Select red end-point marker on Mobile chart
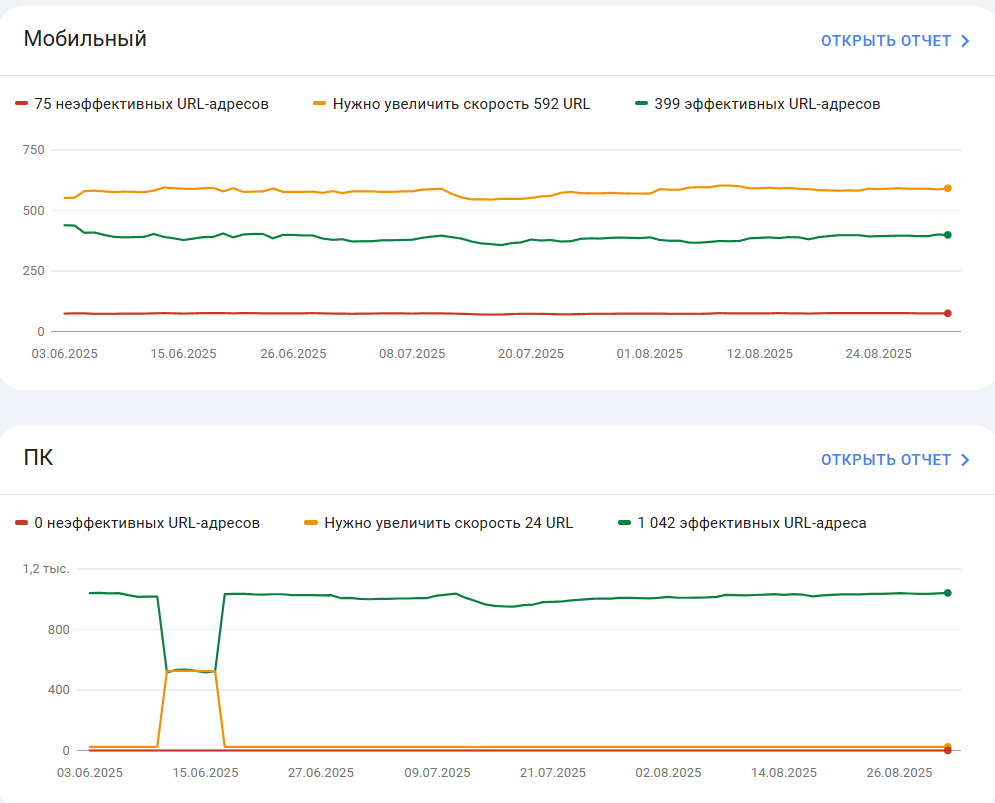This screenshot has height=803, width=995. point(947,313)
